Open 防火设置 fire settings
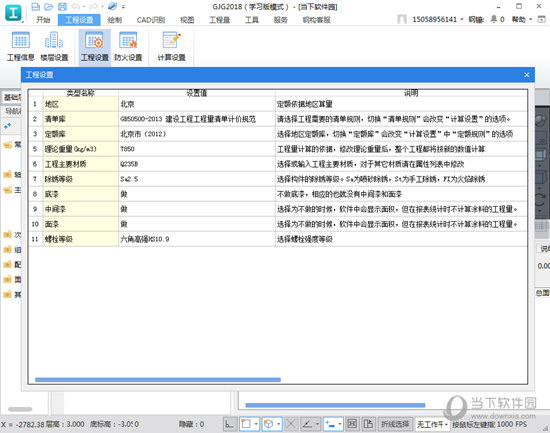The image size is (550, 433). coord(128,46)
